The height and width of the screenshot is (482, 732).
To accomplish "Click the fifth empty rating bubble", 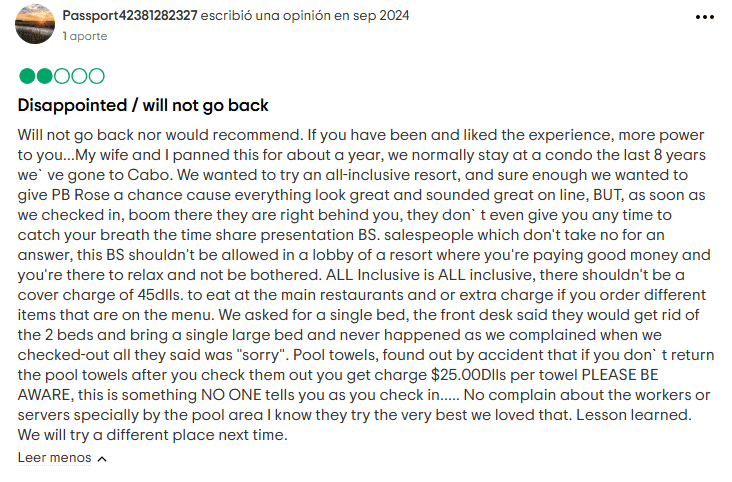I will coord(96,76).
